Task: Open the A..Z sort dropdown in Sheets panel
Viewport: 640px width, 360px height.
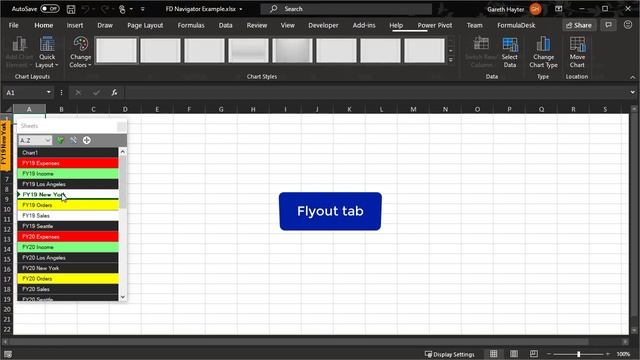Action: [35, 140]
